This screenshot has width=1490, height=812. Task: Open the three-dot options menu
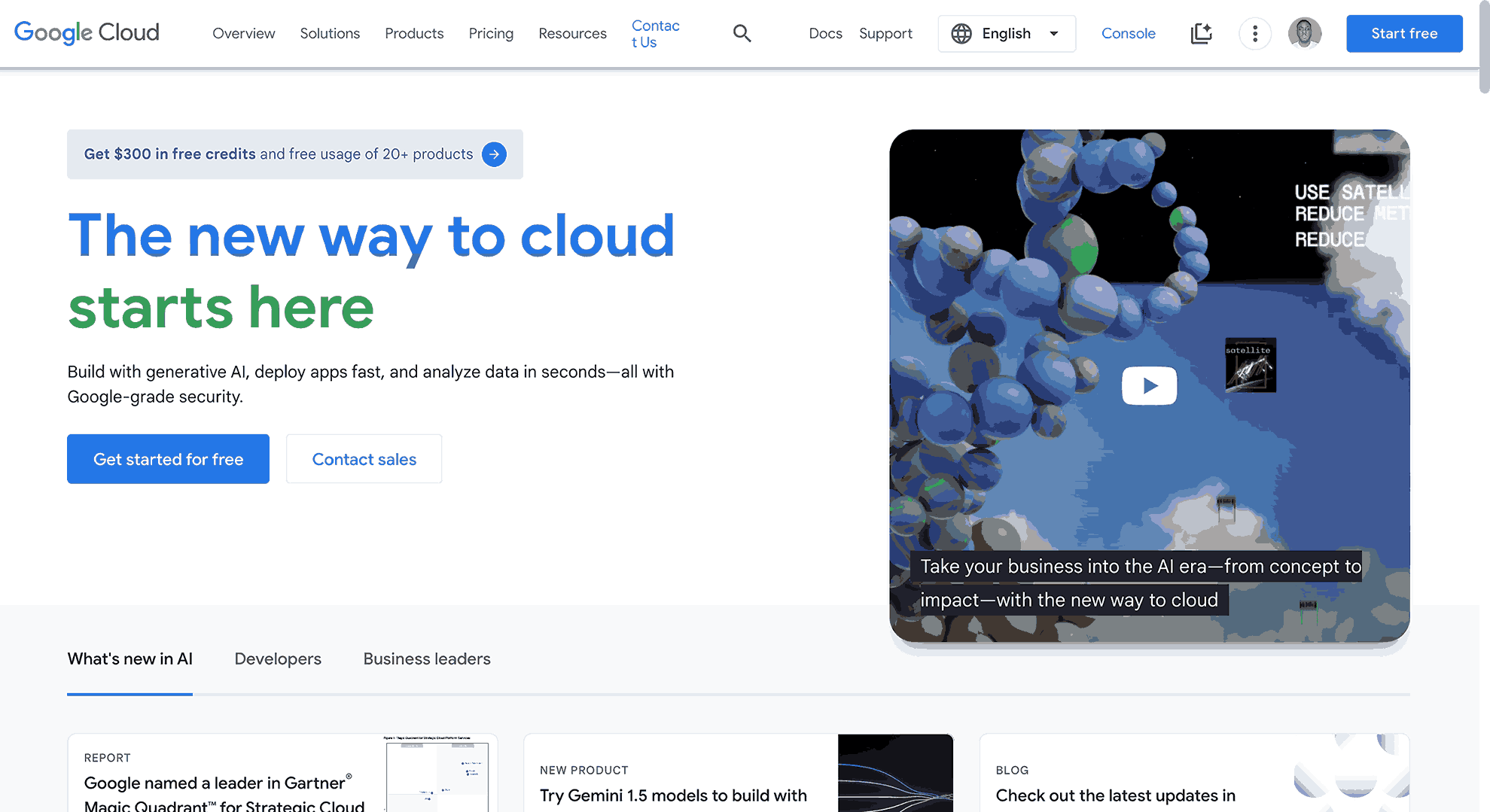[x=1254, y=33]
